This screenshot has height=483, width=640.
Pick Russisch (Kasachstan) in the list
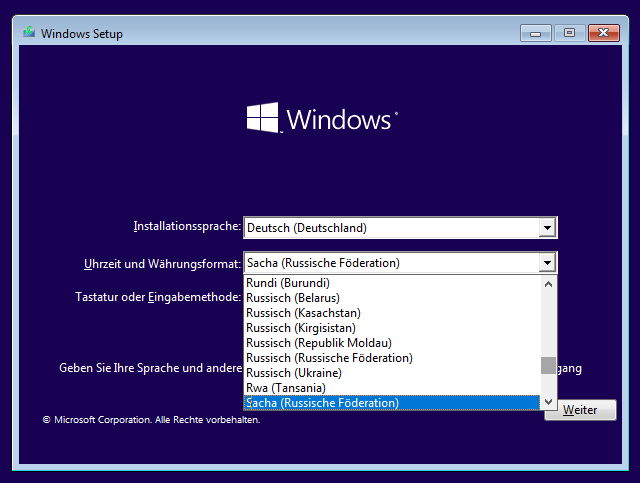coord(392,313)
